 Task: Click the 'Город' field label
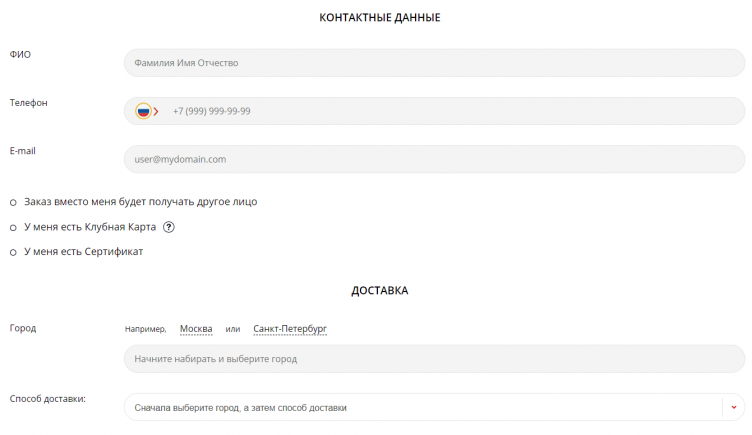[x=23, y=328]
